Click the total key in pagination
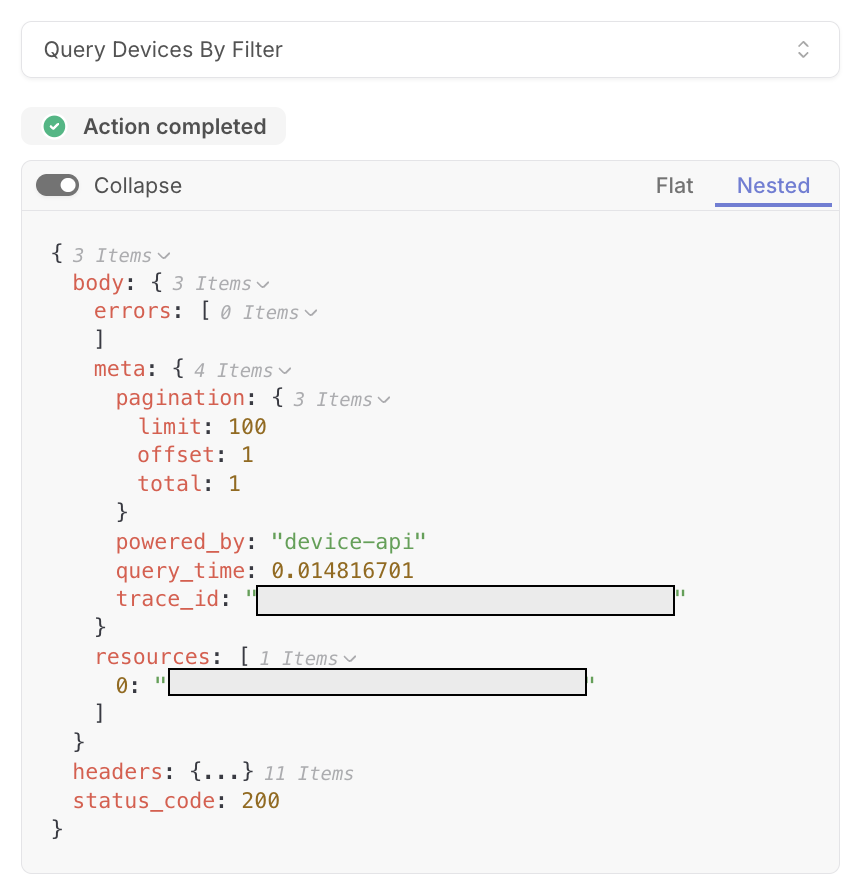 (170, 483)
